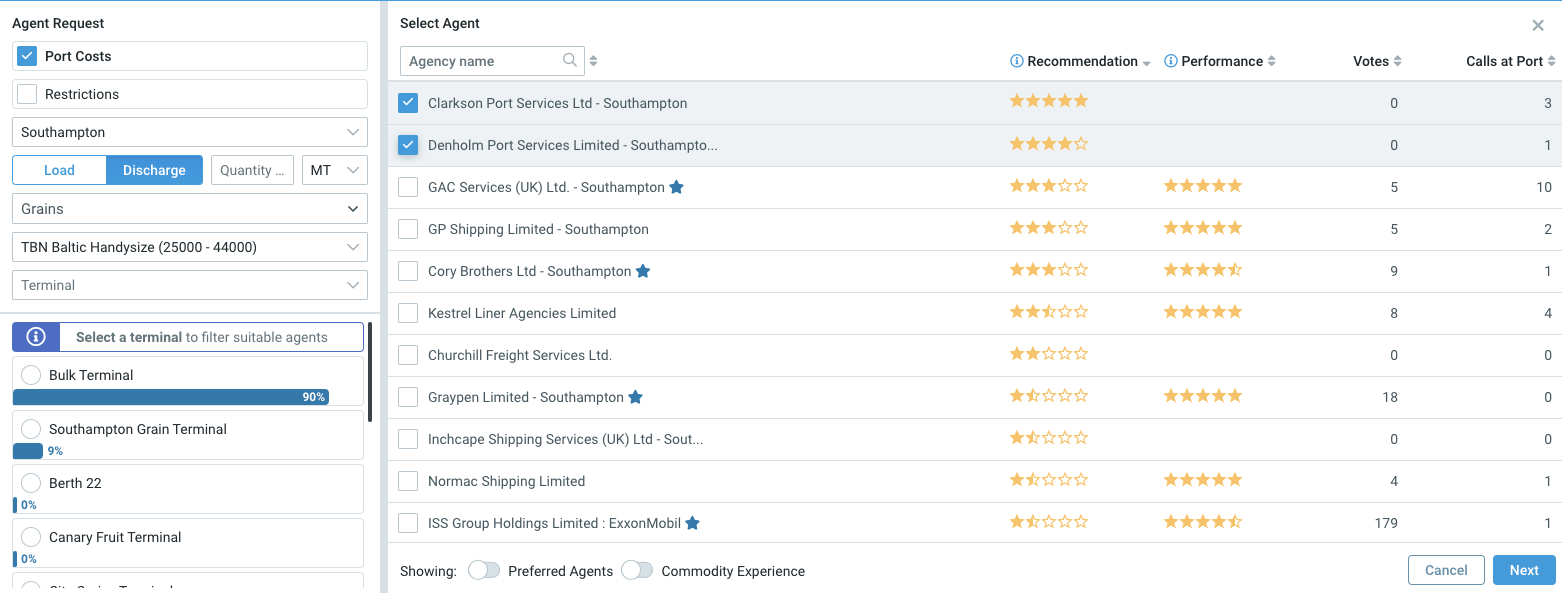This screenshot has width=1562, height=593.
Task: Click Calls at Port column header
Action: coord(1504,61)
